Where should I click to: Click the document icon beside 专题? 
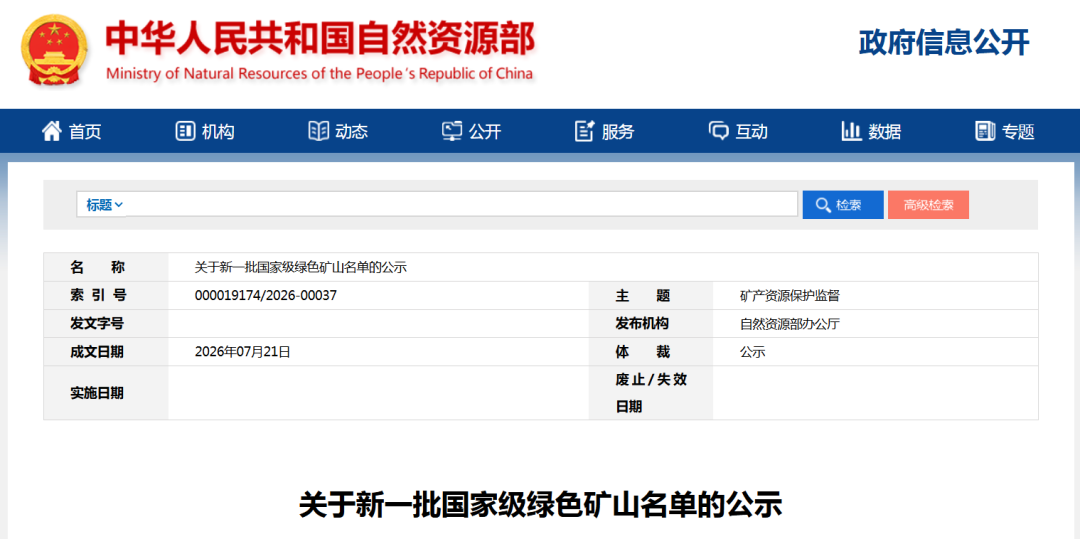pyautogui.click(x=985, y=131)
